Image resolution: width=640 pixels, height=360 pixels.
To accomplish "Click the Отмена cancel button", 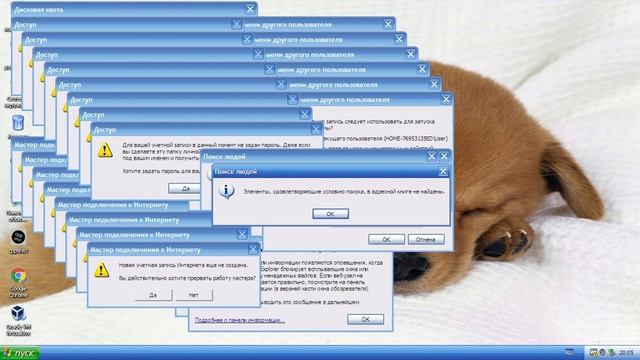I will pos(426,240).
